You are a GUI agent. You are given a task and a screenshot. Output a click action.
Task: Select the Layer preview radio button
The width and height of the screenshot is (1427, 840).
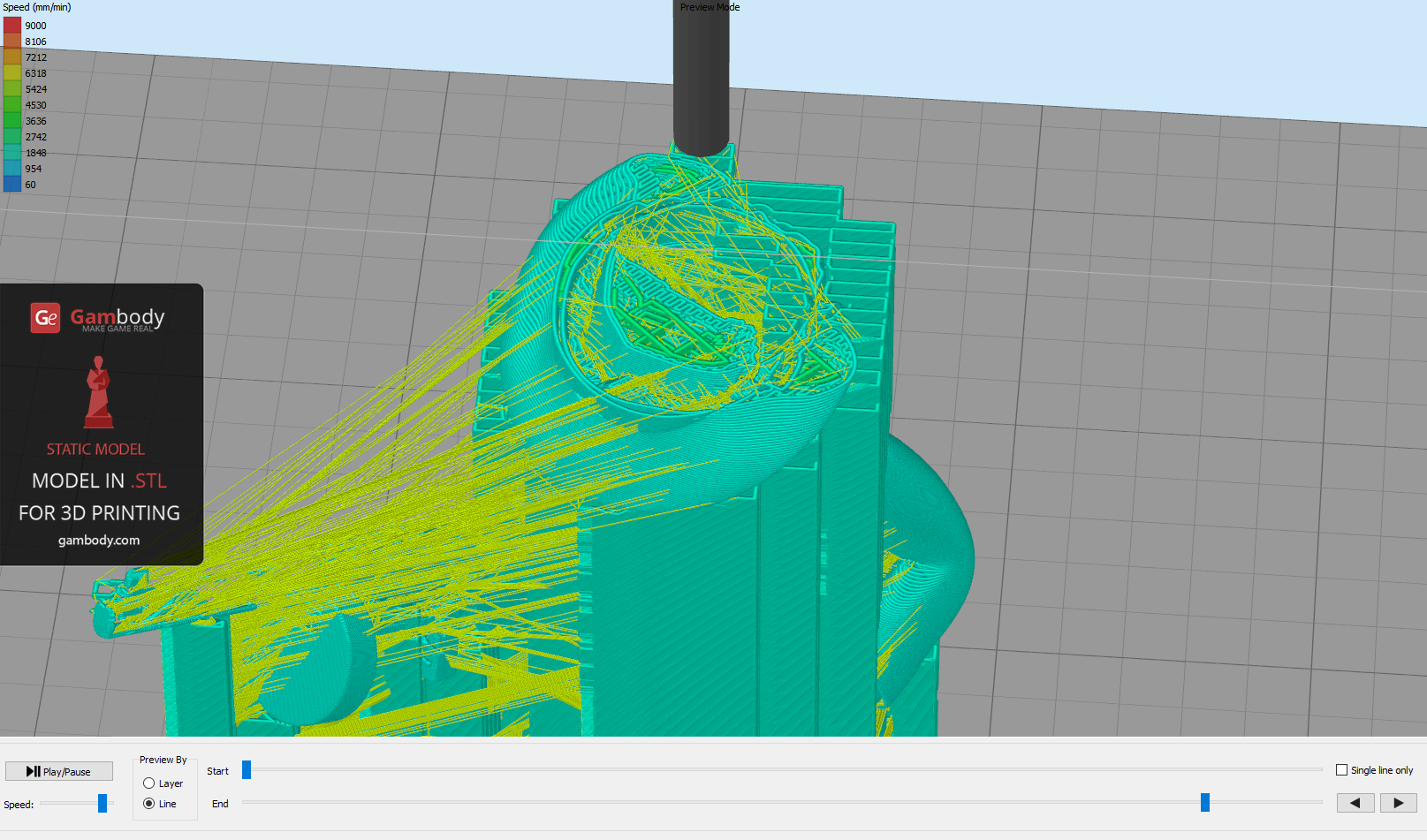pos(148,783)
